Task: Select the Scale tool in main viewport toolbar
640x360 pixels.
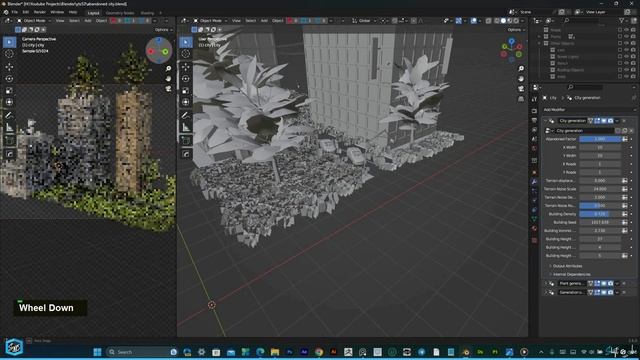Action: 186,90
